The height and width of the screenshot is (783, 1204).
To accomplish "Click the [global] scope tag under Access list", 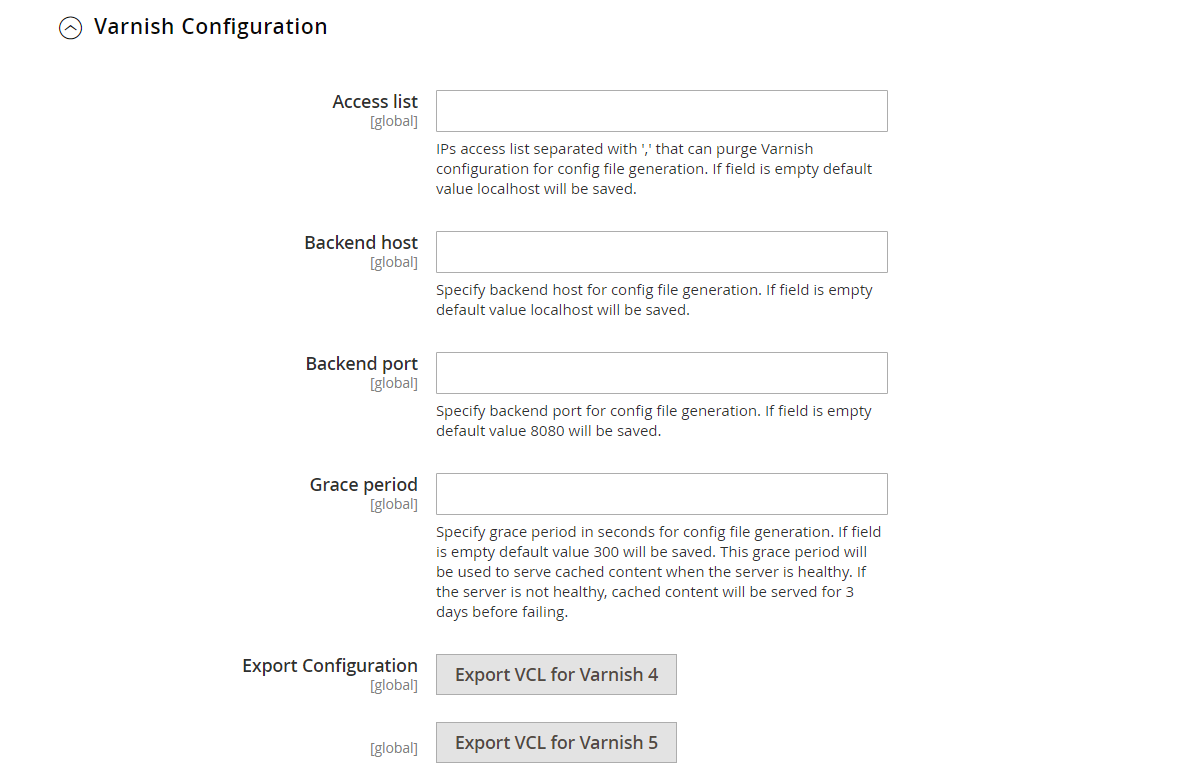I will point(394,121).
